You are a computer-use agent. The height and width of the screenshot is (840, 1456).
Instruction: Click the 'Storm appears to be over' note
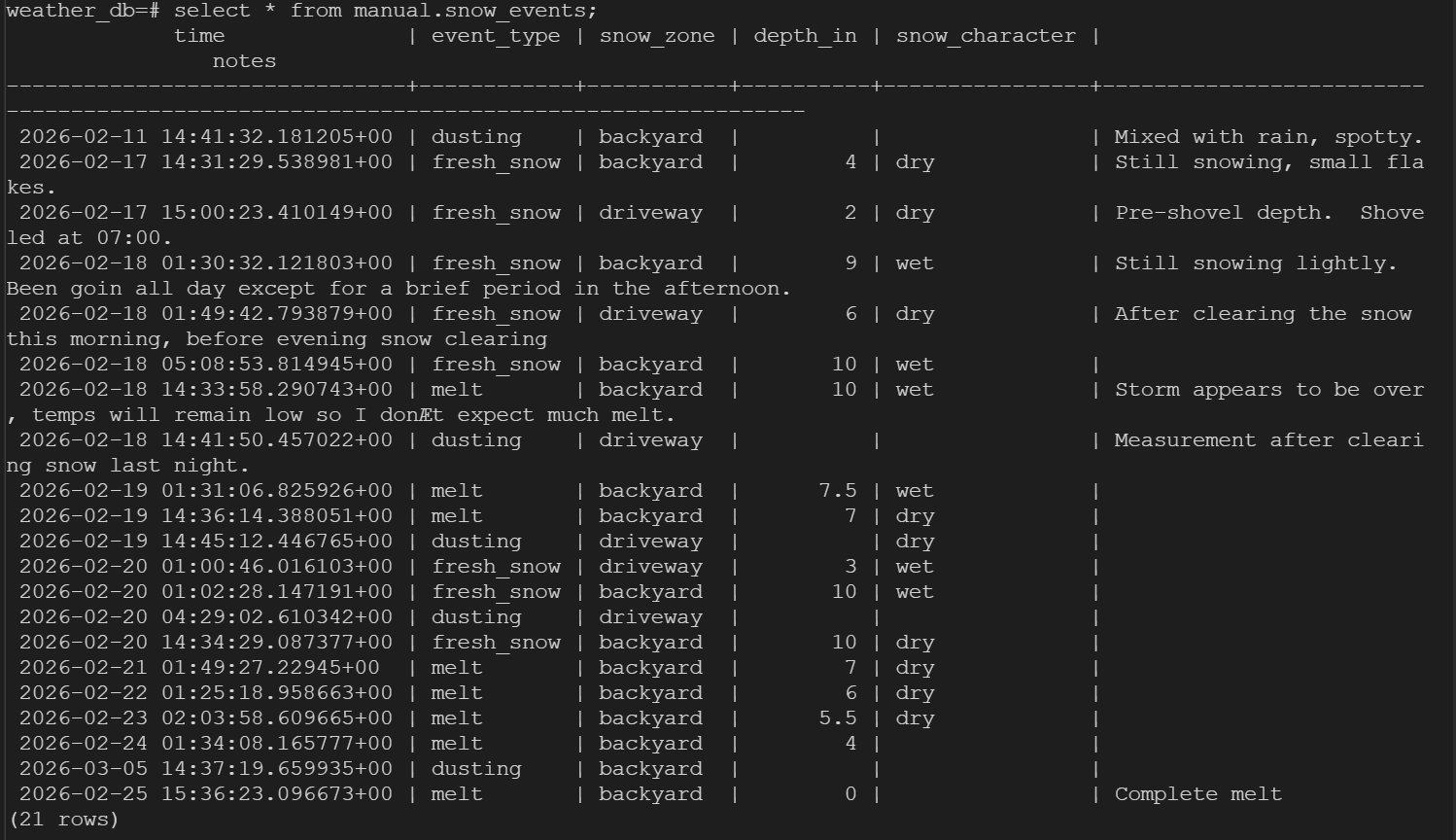(x=1268, y=390)
